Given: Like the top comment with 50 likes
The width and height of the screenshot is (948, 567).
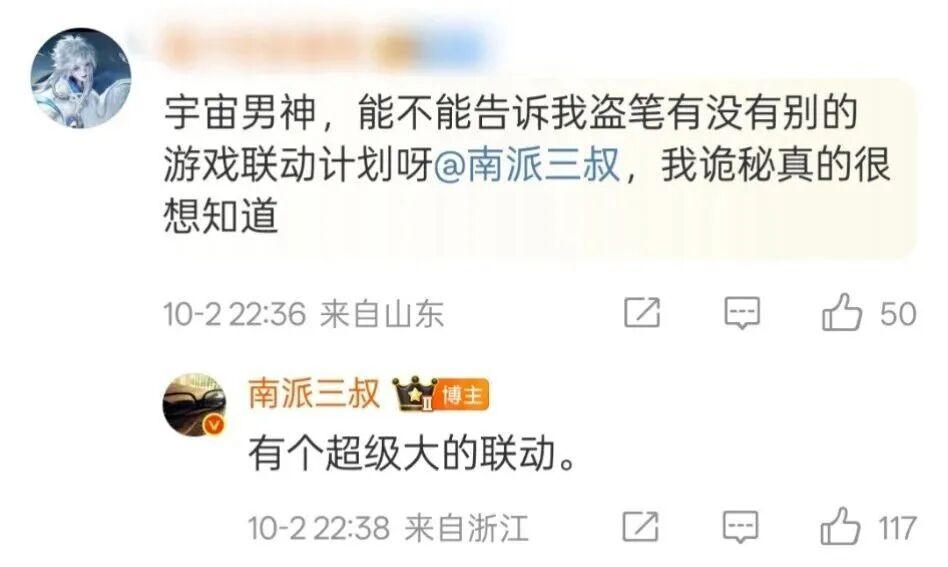Looking at the screenshot, I should [x=841, y=313].
